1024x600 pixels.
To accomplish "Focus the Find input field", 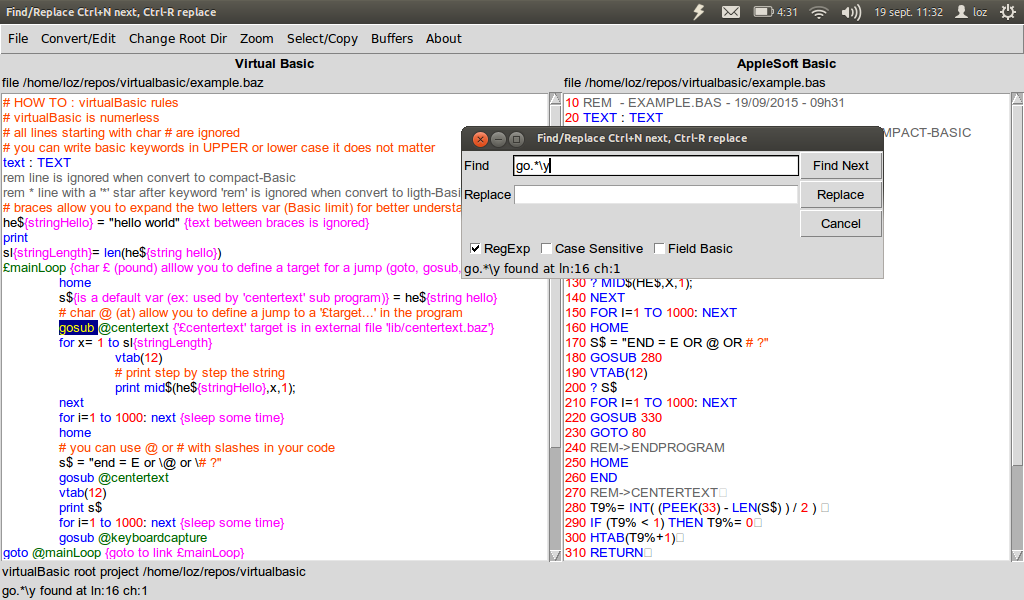I will coord(656,166).
